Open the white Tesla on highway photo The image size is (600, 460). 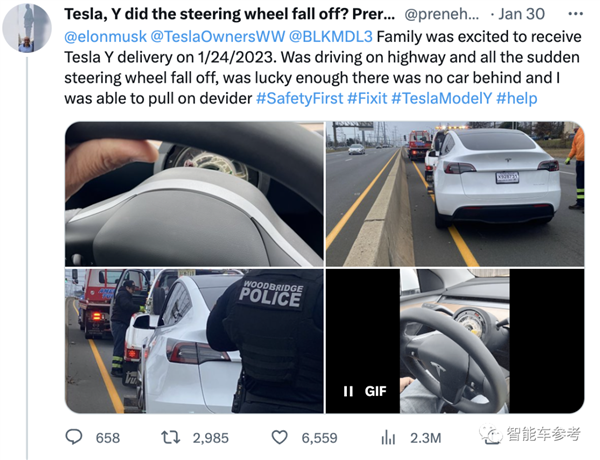[x=455, y=194]
